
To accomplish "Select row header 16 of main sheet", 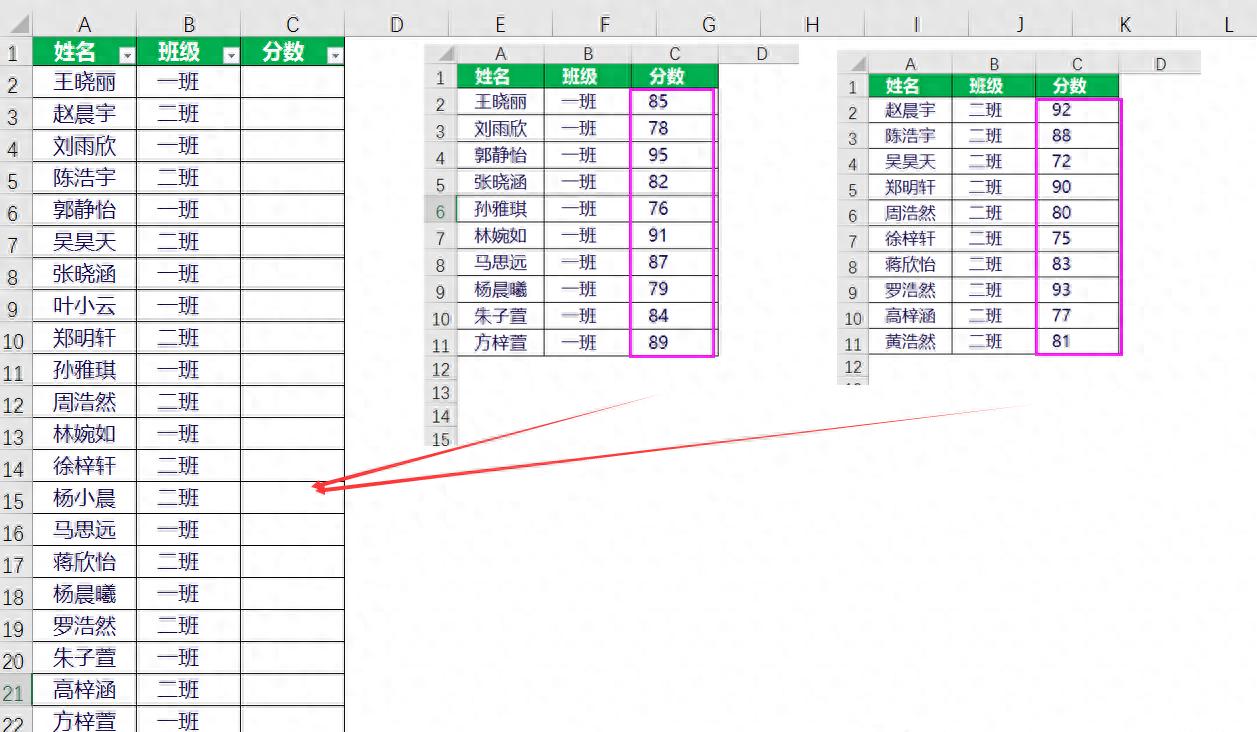I will coord(15,532).
